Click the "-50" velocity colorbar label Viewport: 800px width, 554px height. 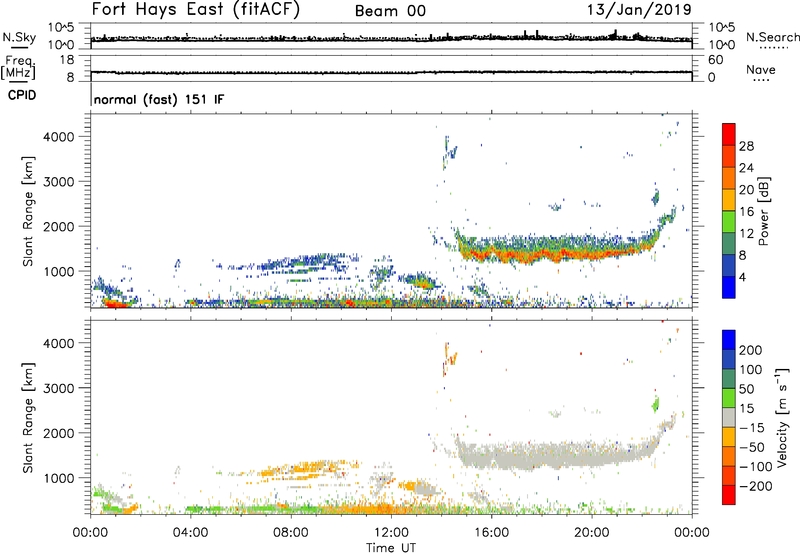(752, 447)
